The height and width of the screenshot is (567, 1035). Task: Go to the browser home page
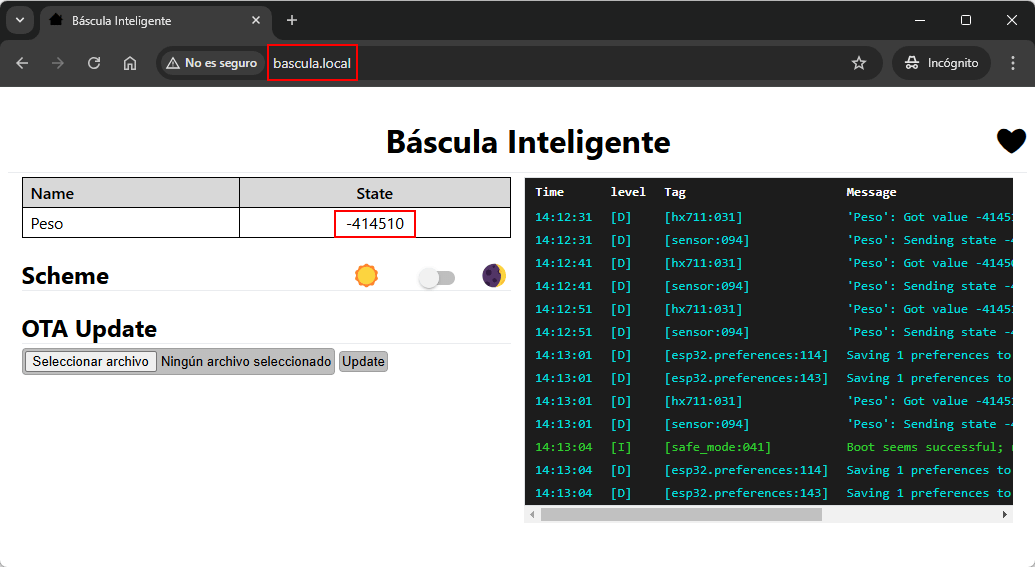[x=130, y=63]
